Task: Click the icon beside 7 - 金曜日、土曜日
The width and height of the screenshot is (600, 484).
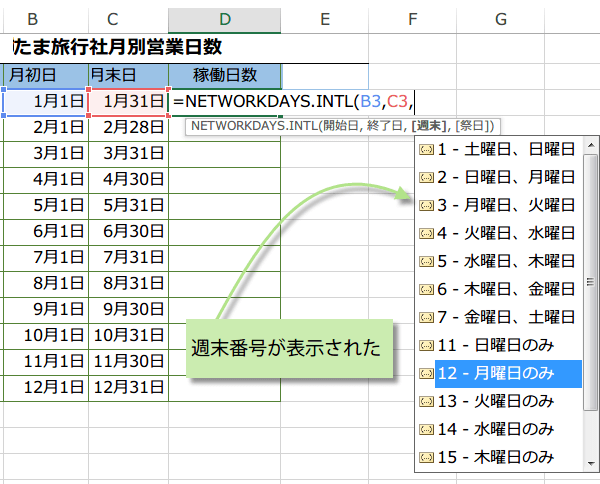Action: 426,317
